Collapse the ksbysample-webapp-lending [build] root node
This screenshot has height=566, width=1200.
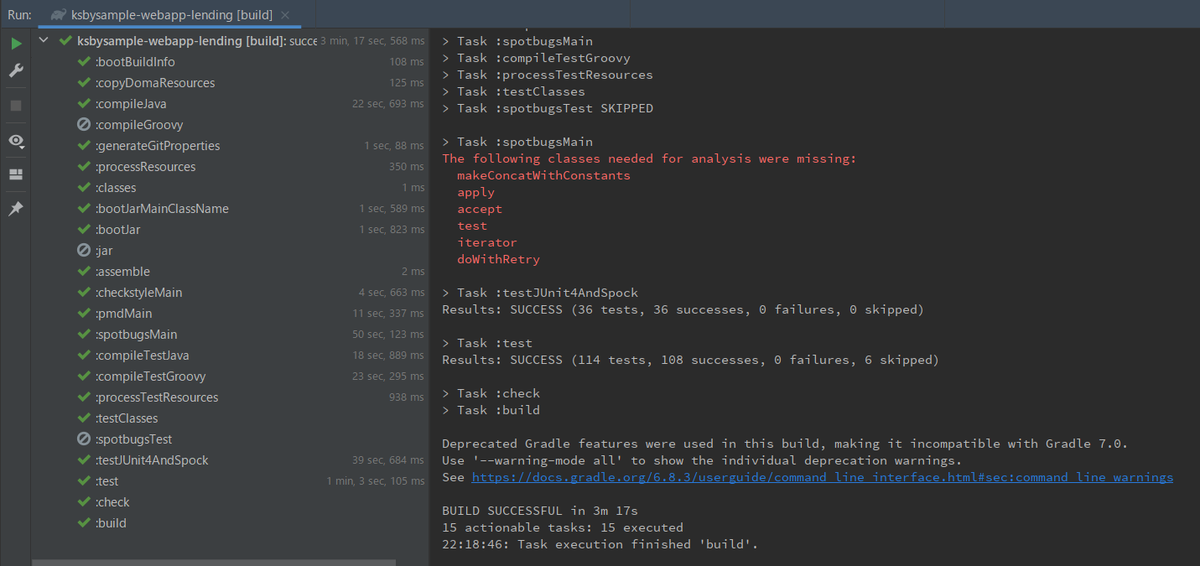tap(43, 41)
